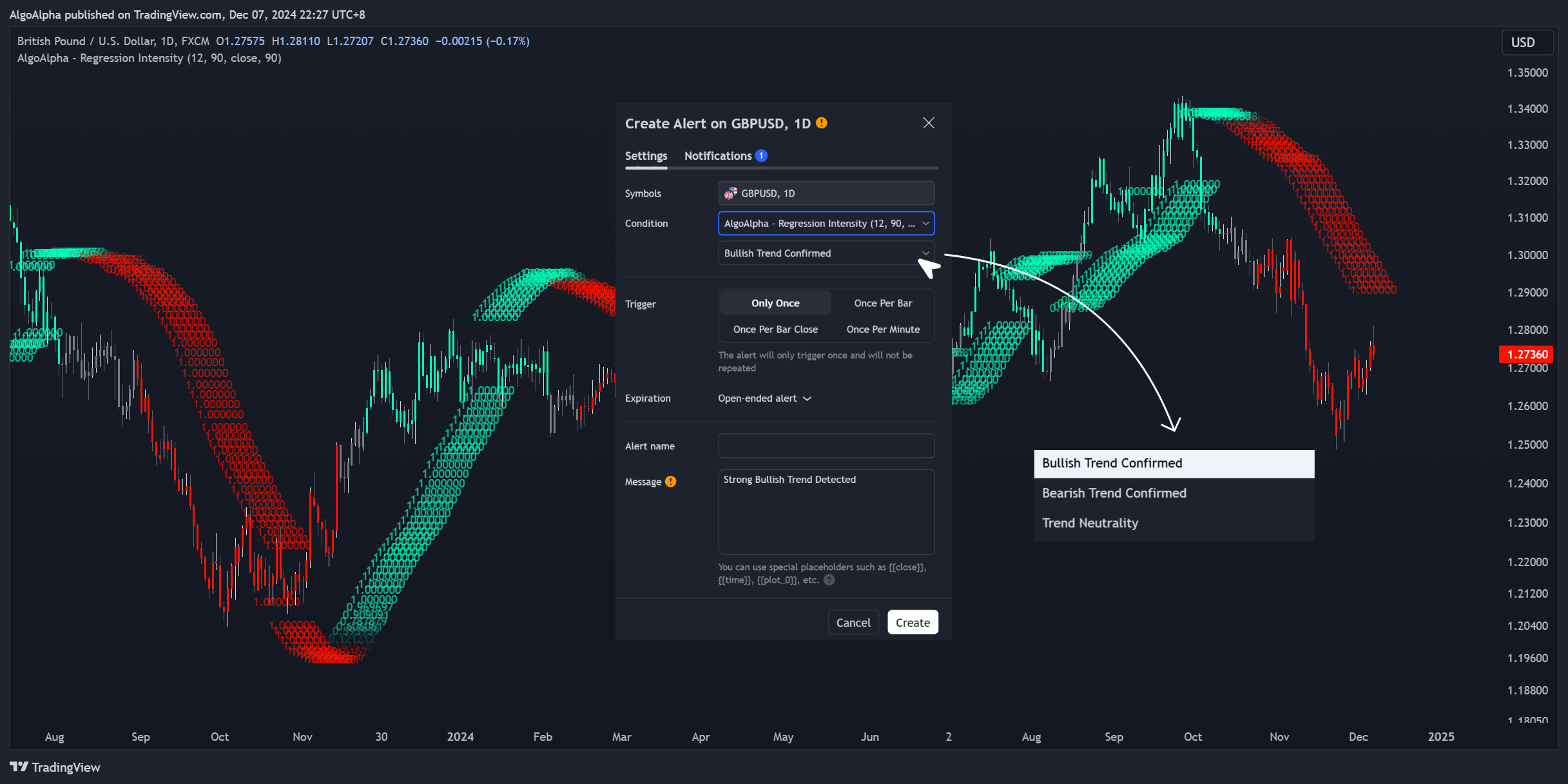The width and height of the screenshot is (1568, 784).
Task: Click the red 1.27360 current price label
Action: pos(1527,354)
